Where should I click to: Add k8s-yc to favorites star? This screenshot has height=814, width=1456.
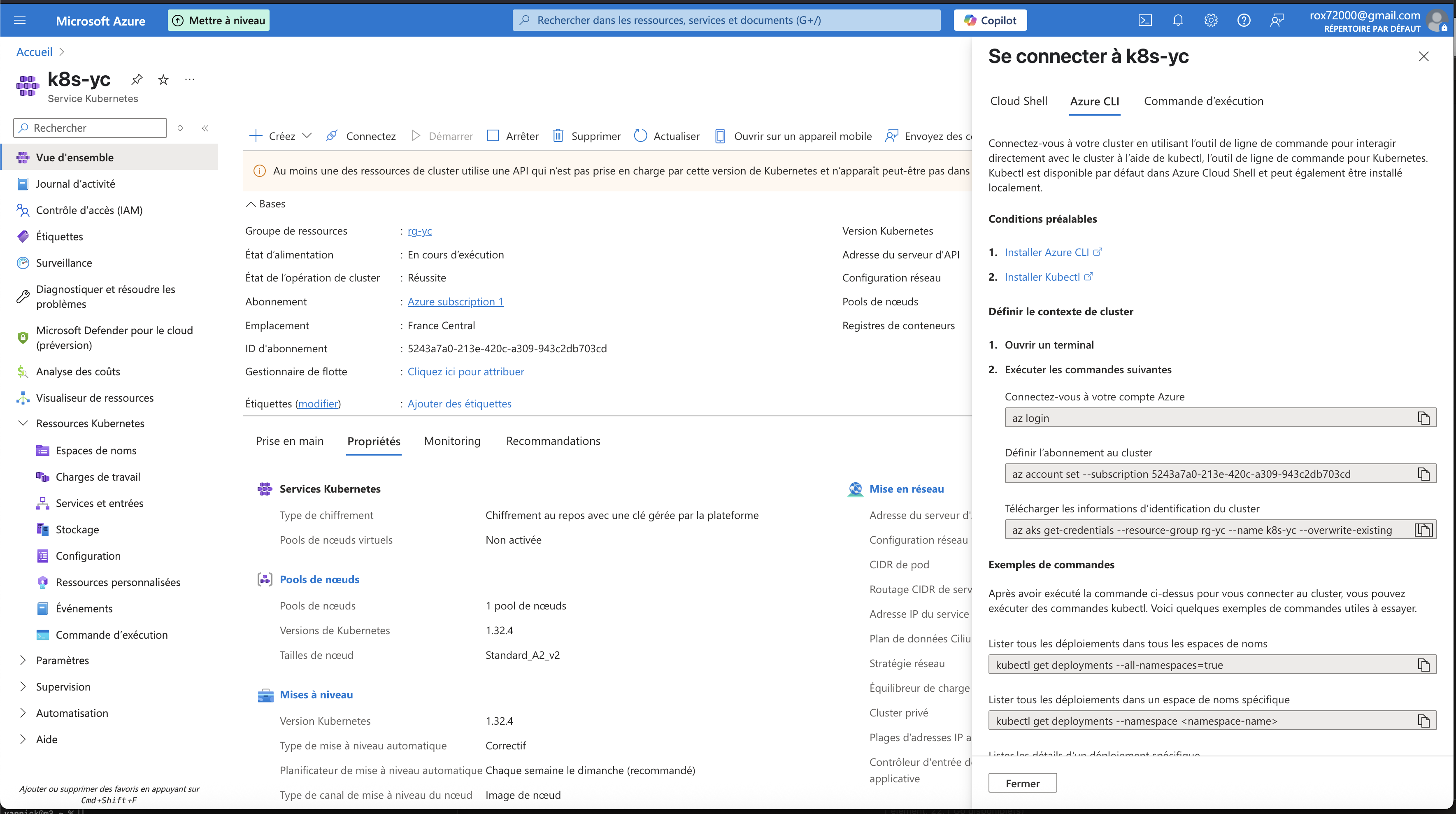coord(163,80)
